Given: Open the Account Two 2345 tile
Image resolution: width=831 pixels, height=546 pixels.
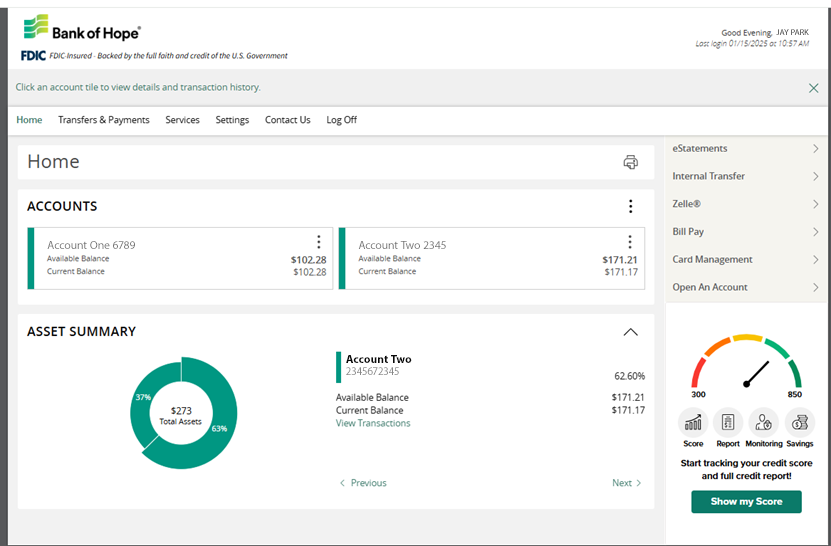Looking at the screenshot, I should point(492,259).
